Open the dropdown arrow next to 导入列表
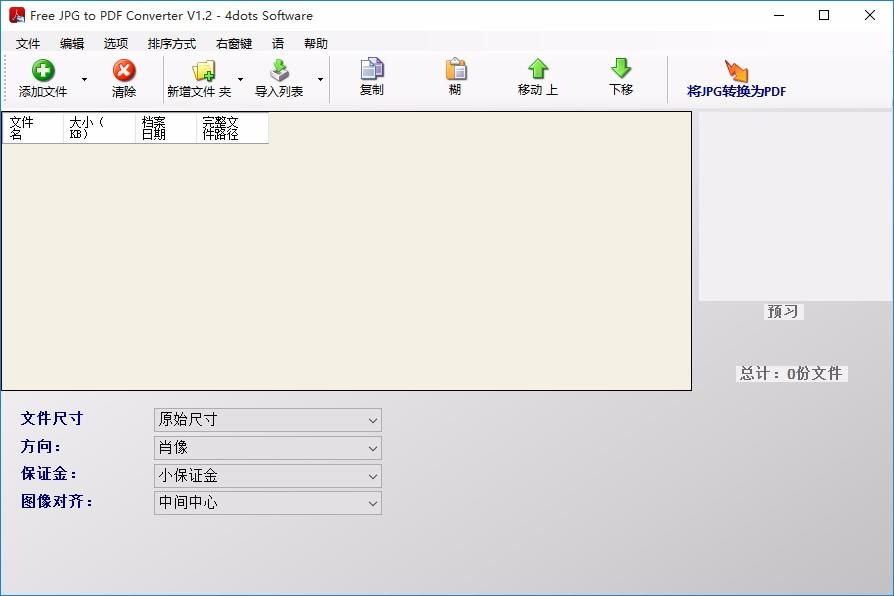The width and height of the screenshot is (894, 596). (x=320, y=79)
